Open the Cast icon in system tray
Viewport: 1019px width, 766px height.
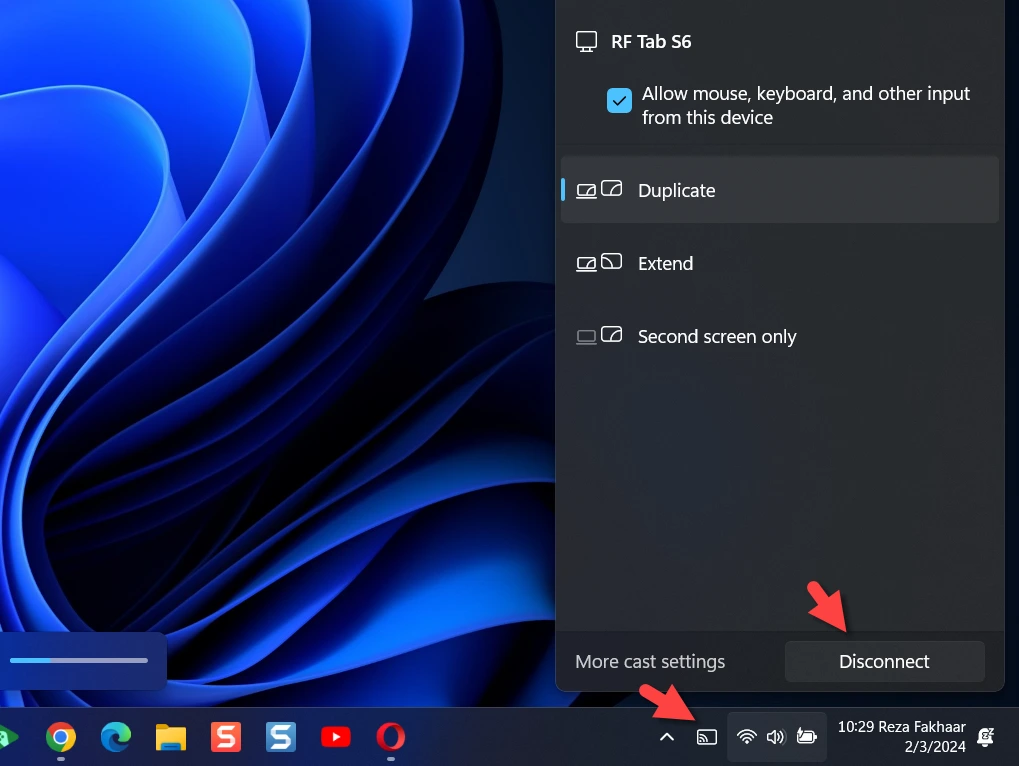click(706, 737)
